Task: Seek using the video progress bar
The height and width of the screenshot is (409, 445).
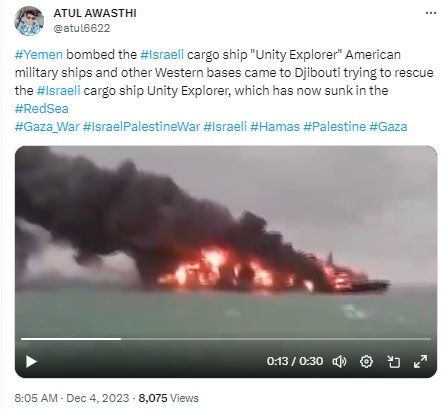Action: pos(226,339)
